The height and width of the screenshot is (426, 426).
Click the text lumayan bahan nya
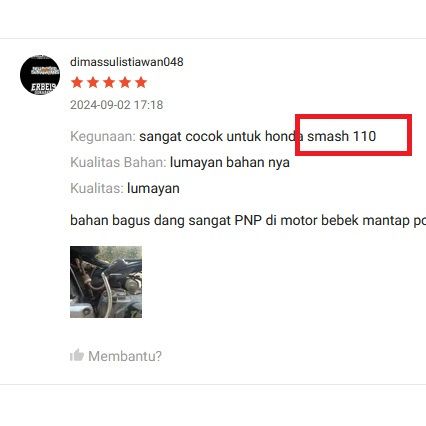point(230,163)
